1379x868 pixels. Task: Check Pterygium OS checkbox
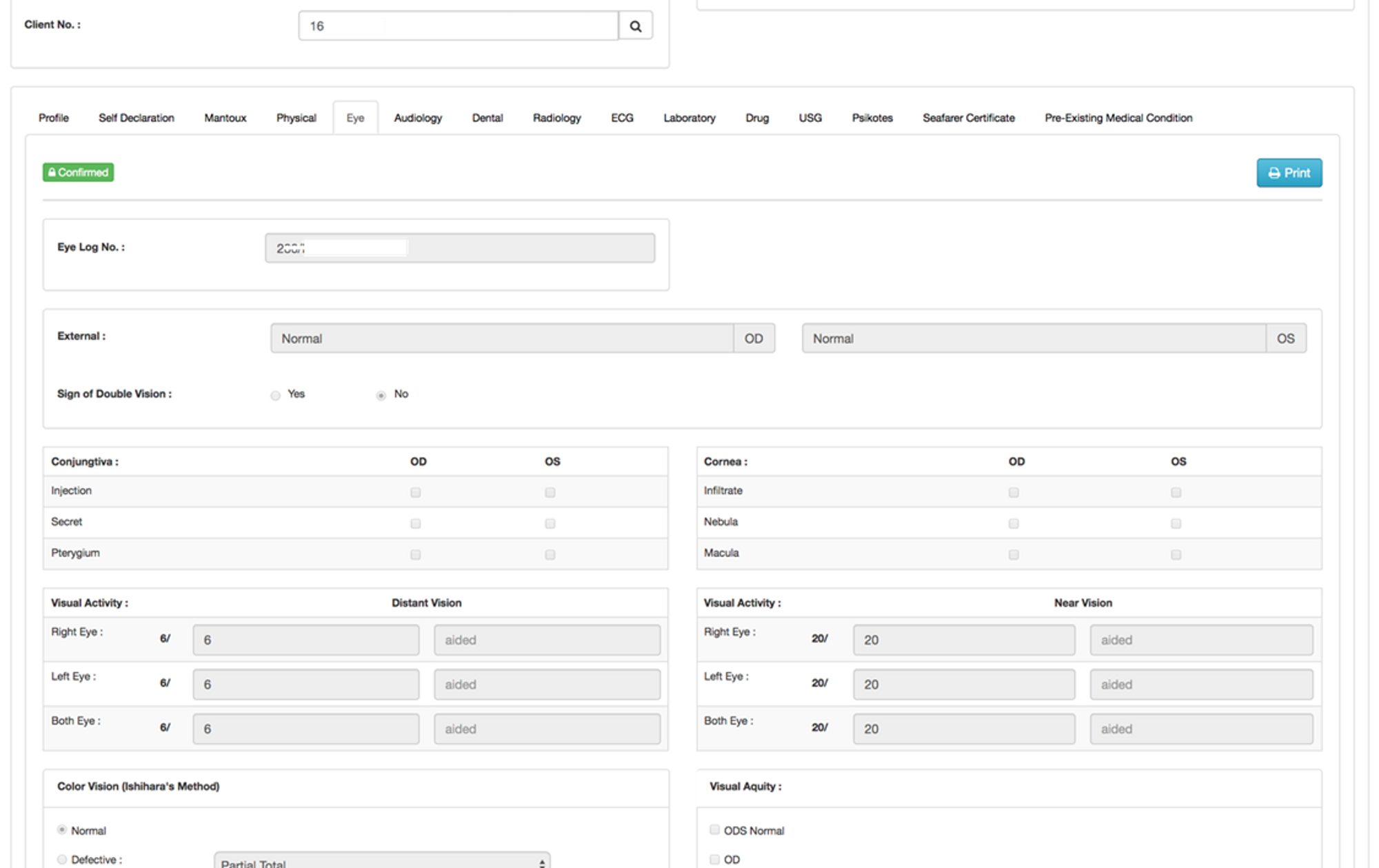[550, 554]
